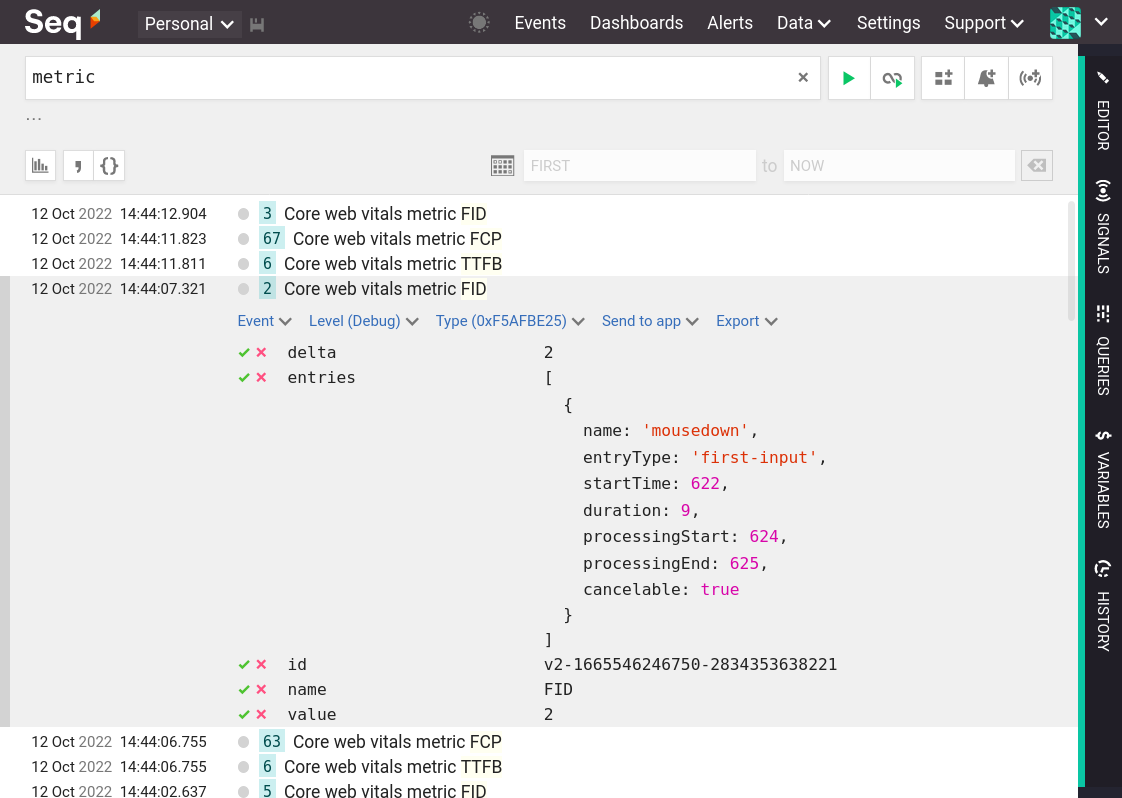Click the quote text mode icon
Image resolution: width=1122 pixels, height=798 pixels.
point(78,166)
